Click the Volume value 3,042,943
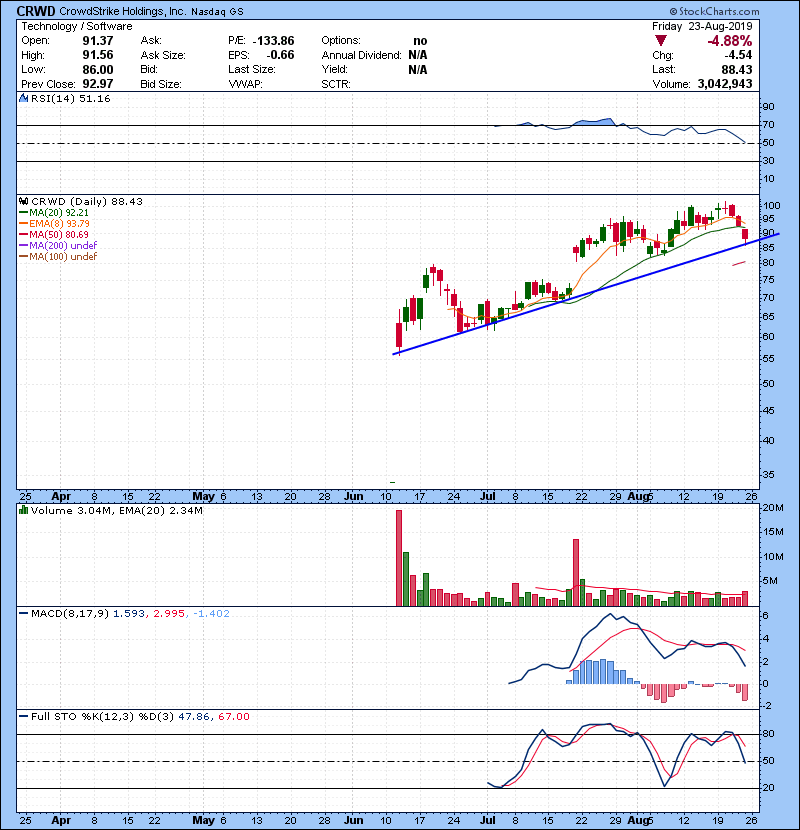 [x=725, y=84]
